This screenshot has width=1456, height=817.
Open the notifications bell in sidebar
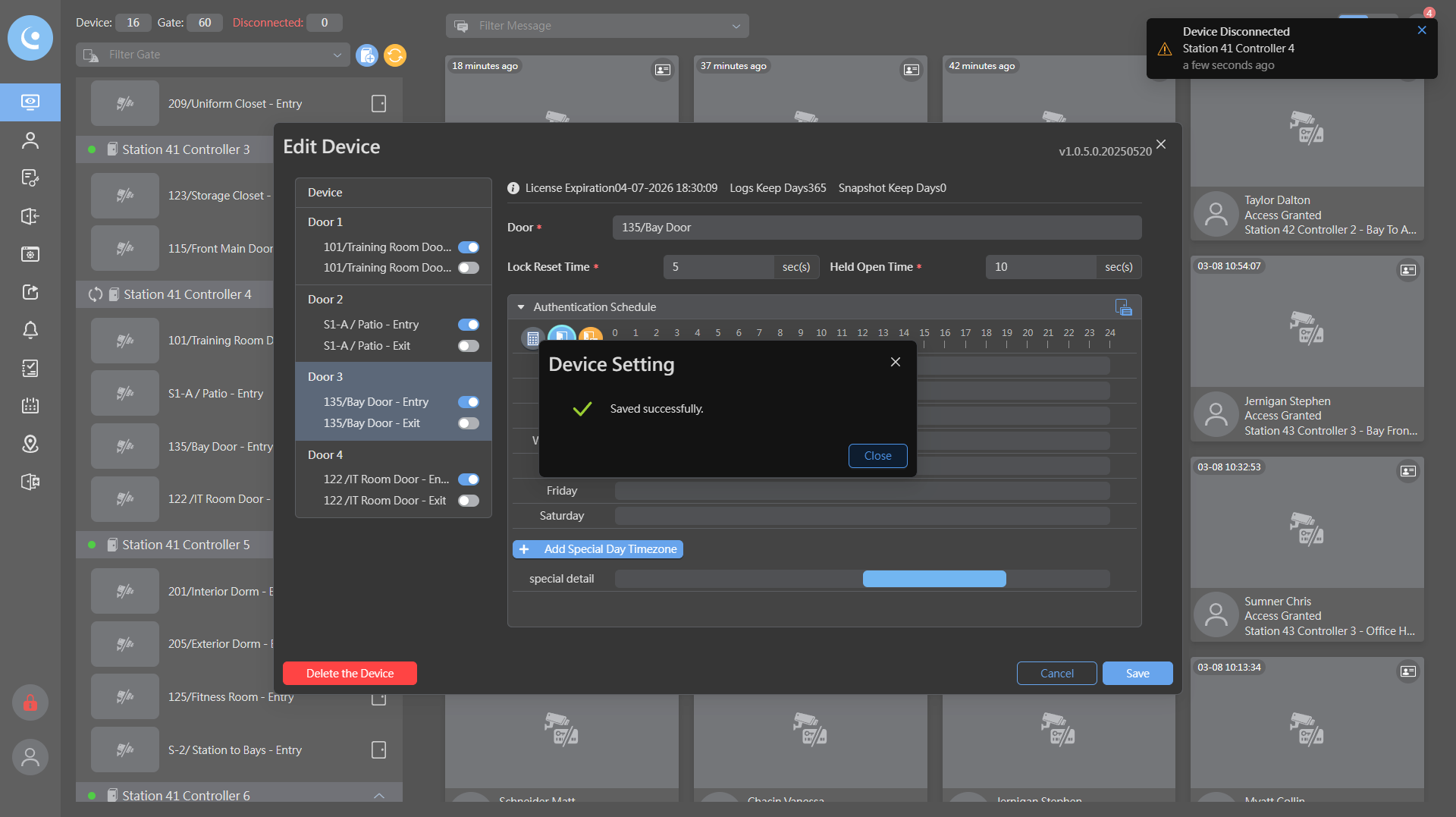30,330
